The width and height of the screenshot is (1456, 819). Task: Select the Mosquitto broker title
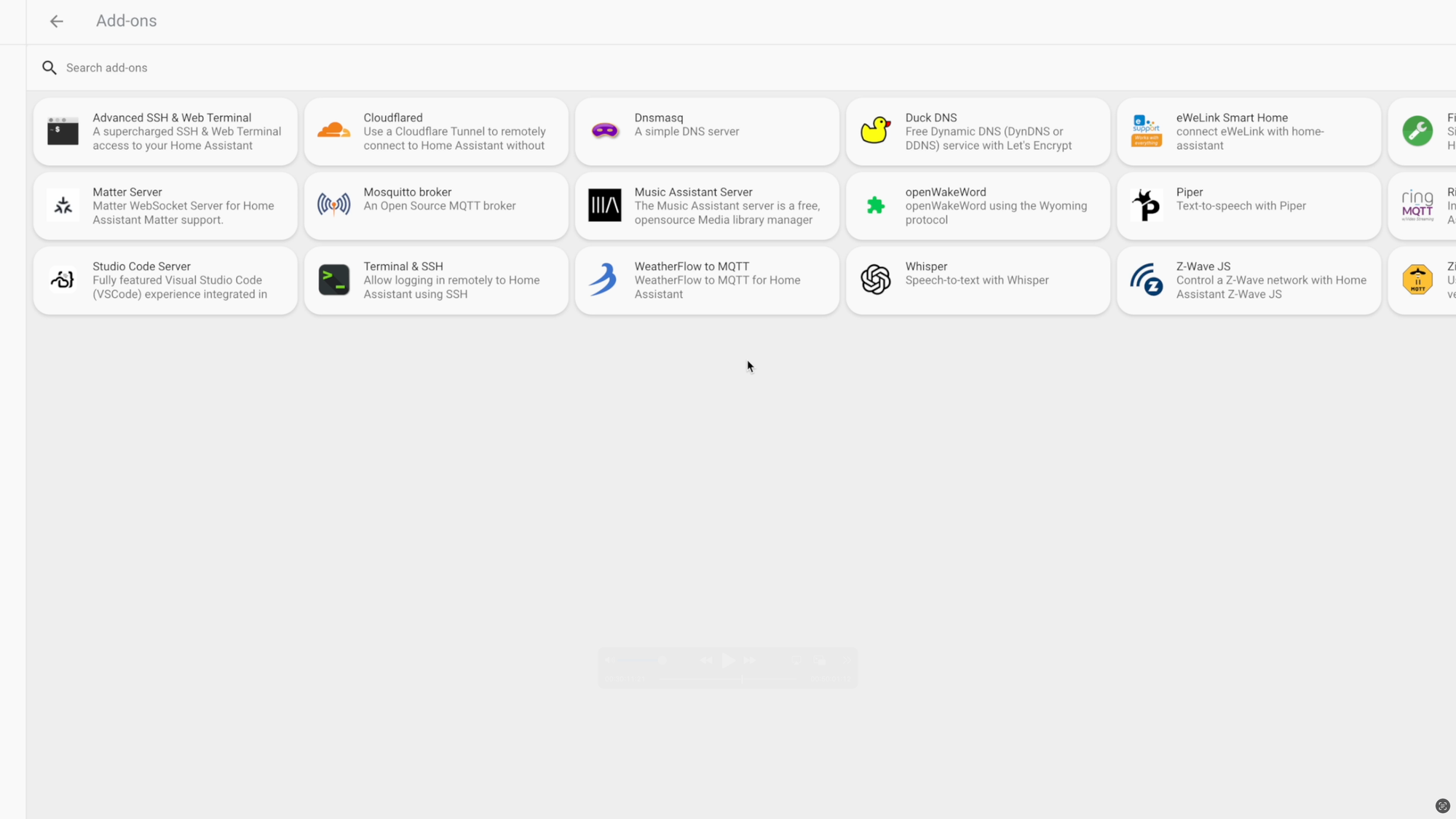(408, 192)
